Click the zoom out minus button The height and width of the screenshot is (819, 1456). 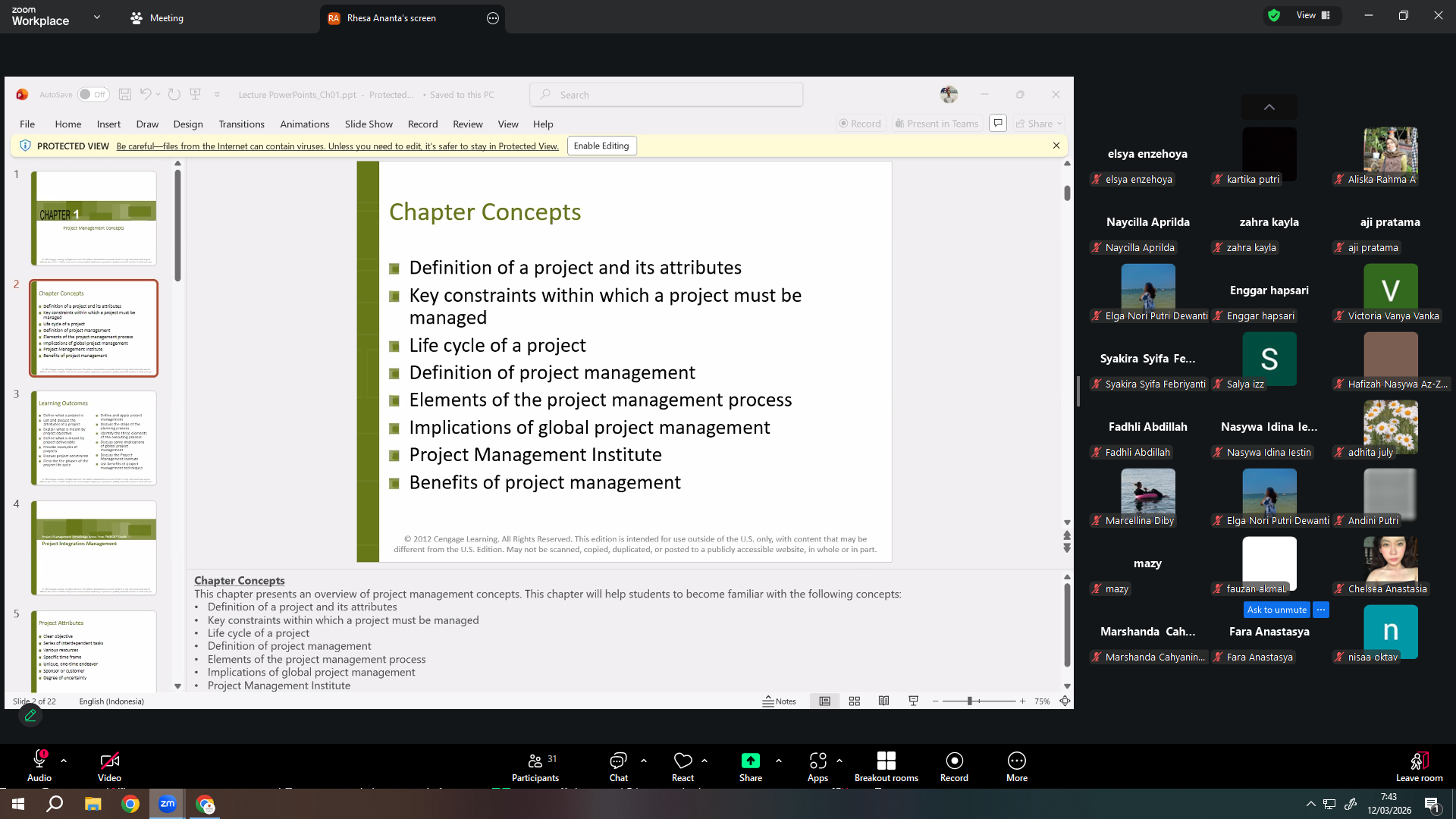pos(935,701)
